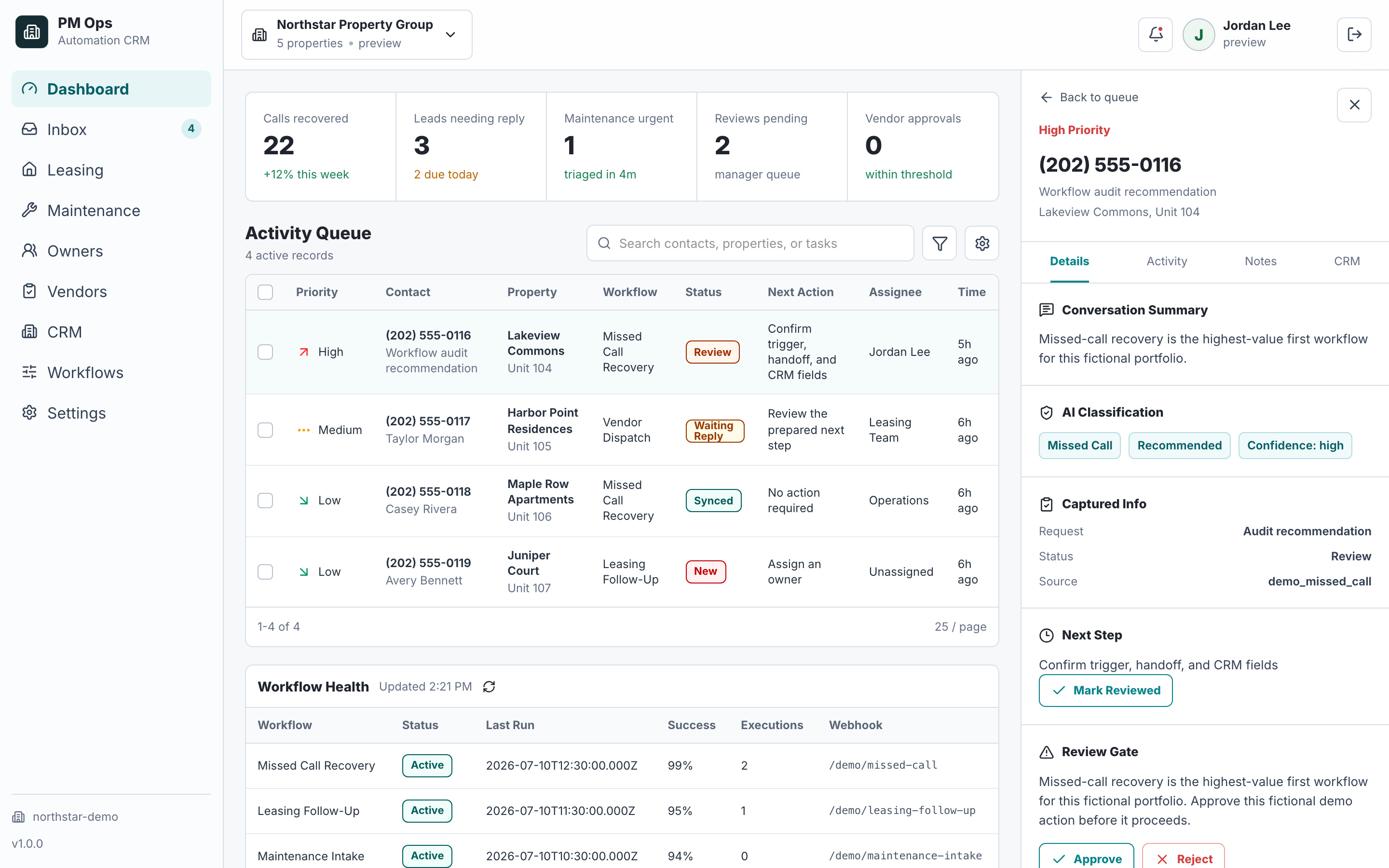Click the Missed Call classification tag
This screenshot has width=1389, height=868.
point(1079,446)
